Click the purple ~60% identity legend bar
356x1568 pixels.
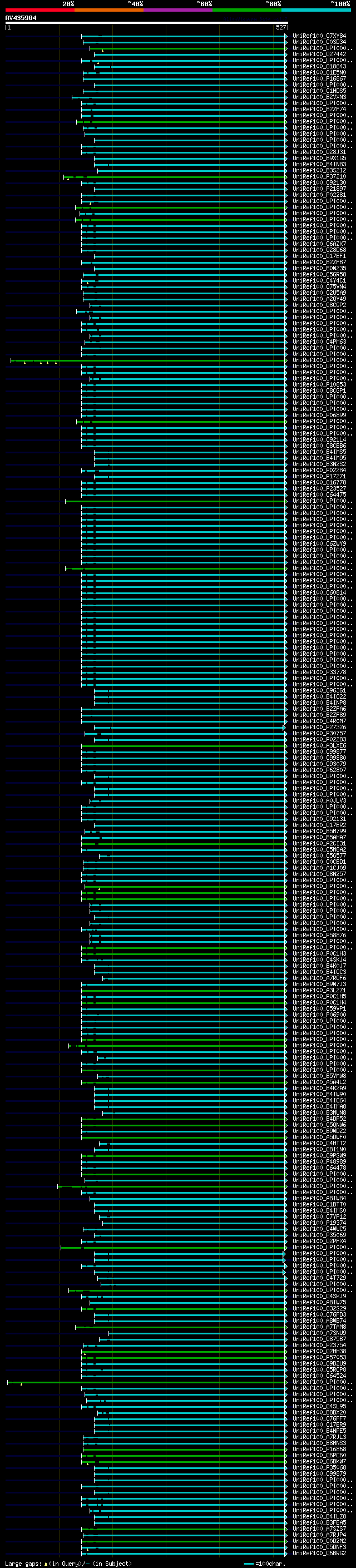point(179,11)
